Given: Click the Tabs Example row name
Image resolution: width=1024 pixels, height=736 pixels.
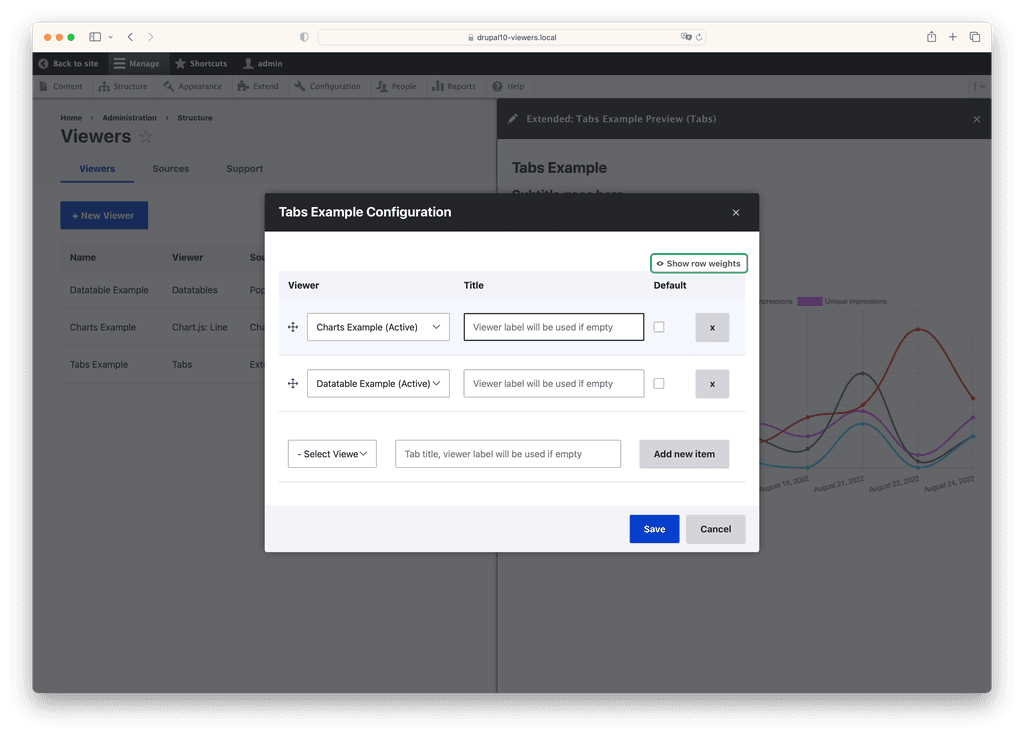Looking at the screenshot, I should [99, 364].
